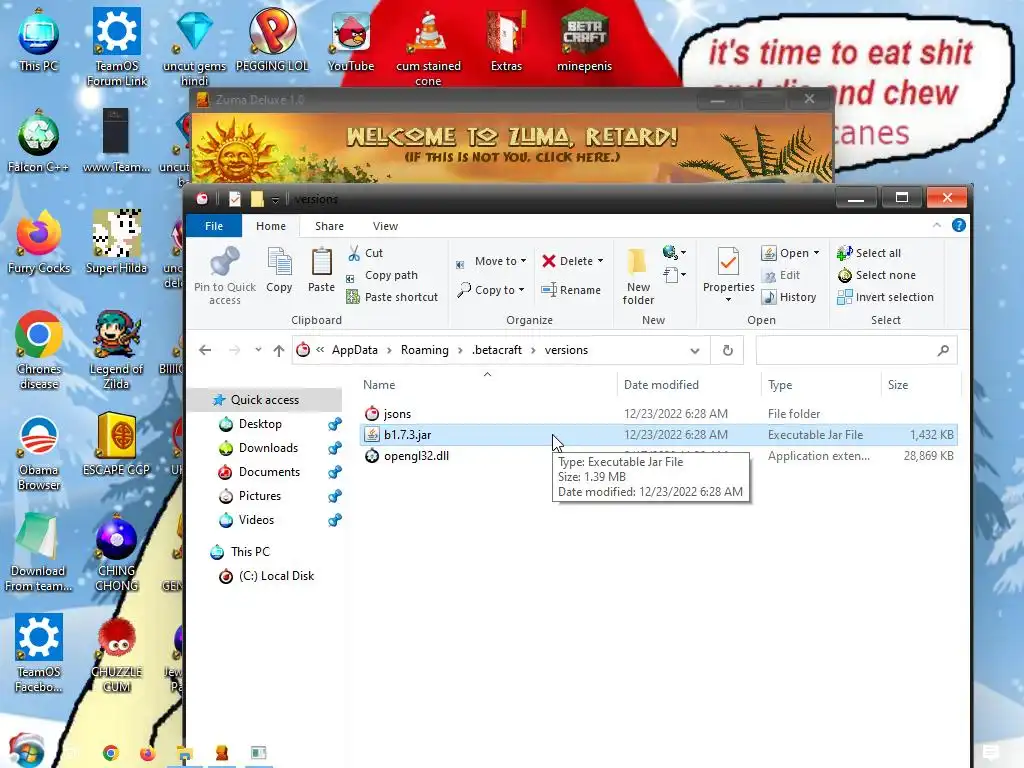Image resolution: width=1024 pixels, height=768 pixels.
Task: Click Paste shortcut command
Action: pyautogui.click(x=392, y=297)
